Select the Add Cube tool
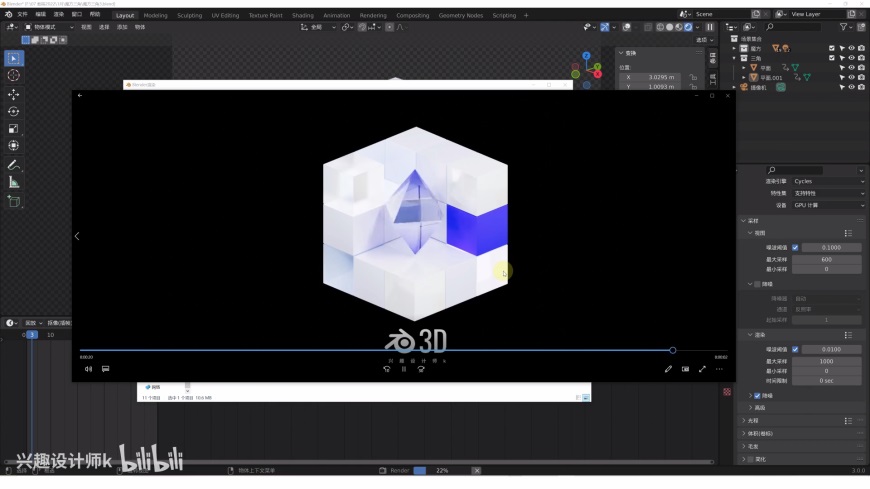 [x=14, y=201]
